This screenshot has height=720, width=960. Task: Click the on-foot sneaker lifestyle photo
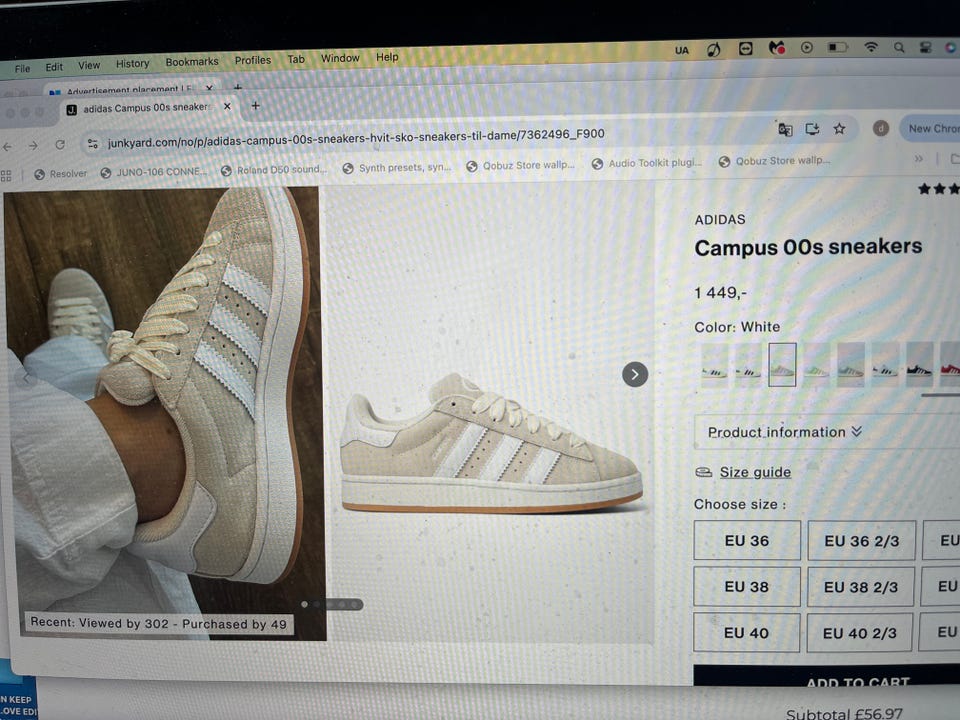point(164,414)
